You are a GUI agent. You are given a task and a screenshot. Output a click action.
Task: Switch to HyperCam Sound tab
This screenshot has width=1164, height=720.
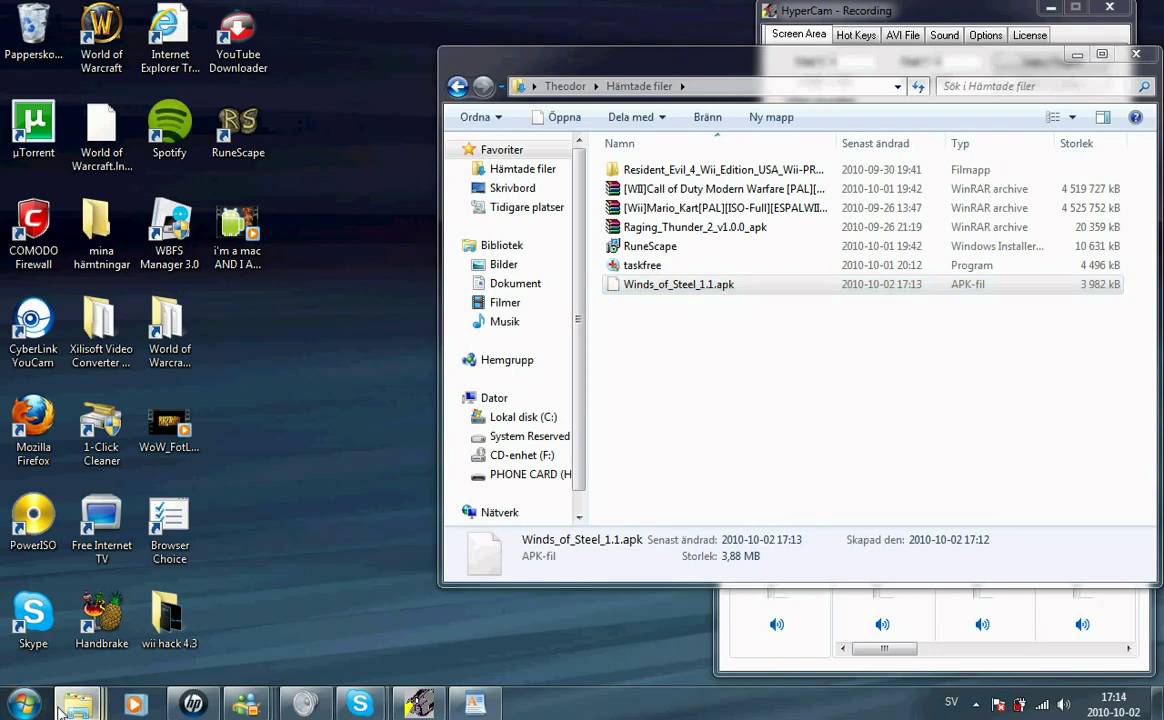click(x=944, y=35)
